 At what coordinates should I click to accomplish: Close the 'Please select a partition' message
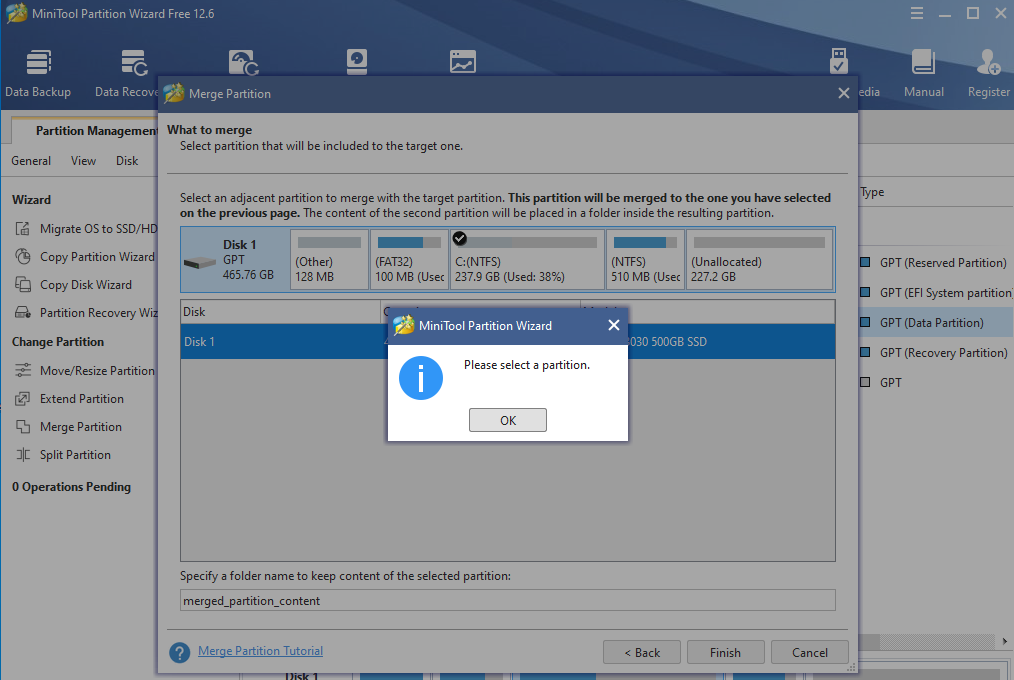[x=614, y=325]
